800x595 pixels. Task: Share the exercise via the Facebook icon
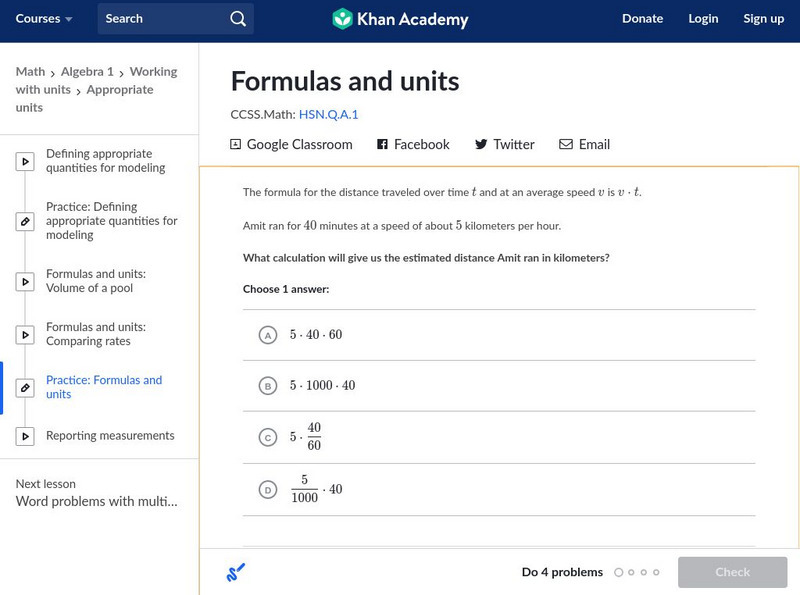pyautogui.click(x=381, y=144)
